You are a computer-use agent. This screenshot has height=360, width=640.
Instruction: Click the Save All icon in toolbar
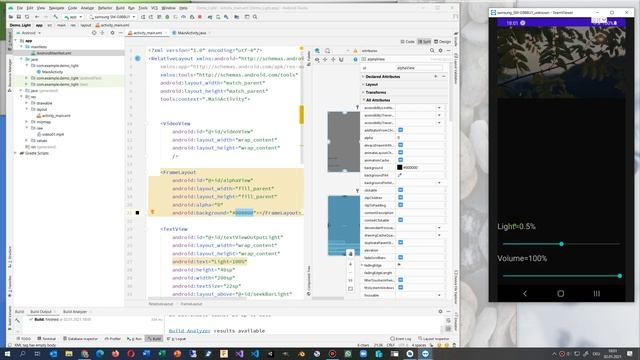pyautogui.click(x=19, y=17)
